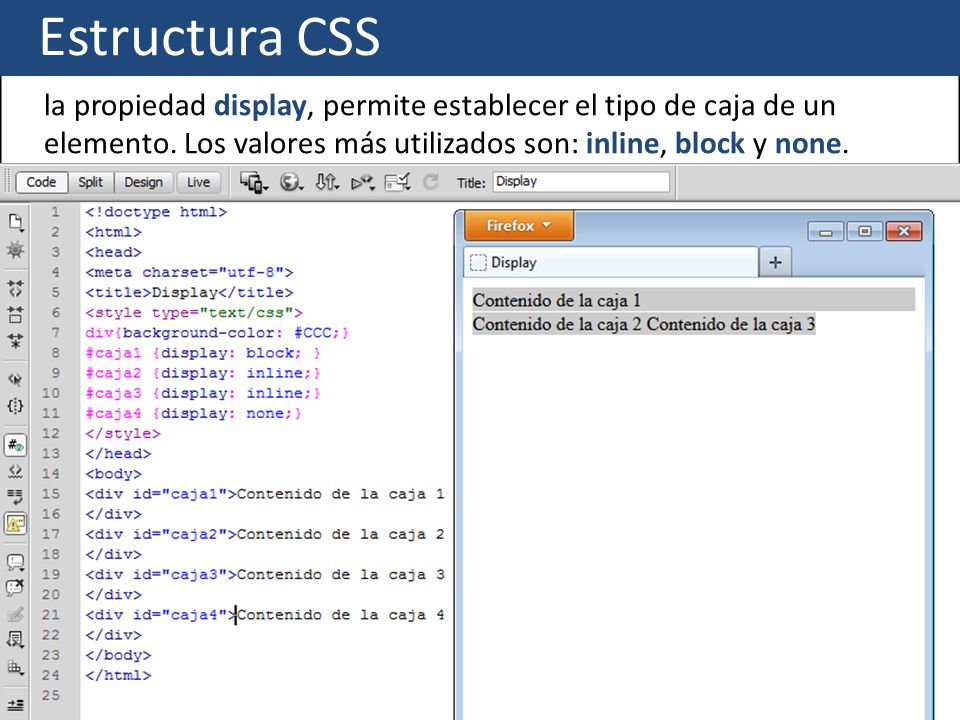960x720 pixels.
Task: Toggle Highlight Invalid Code
Action: (15, 472)
